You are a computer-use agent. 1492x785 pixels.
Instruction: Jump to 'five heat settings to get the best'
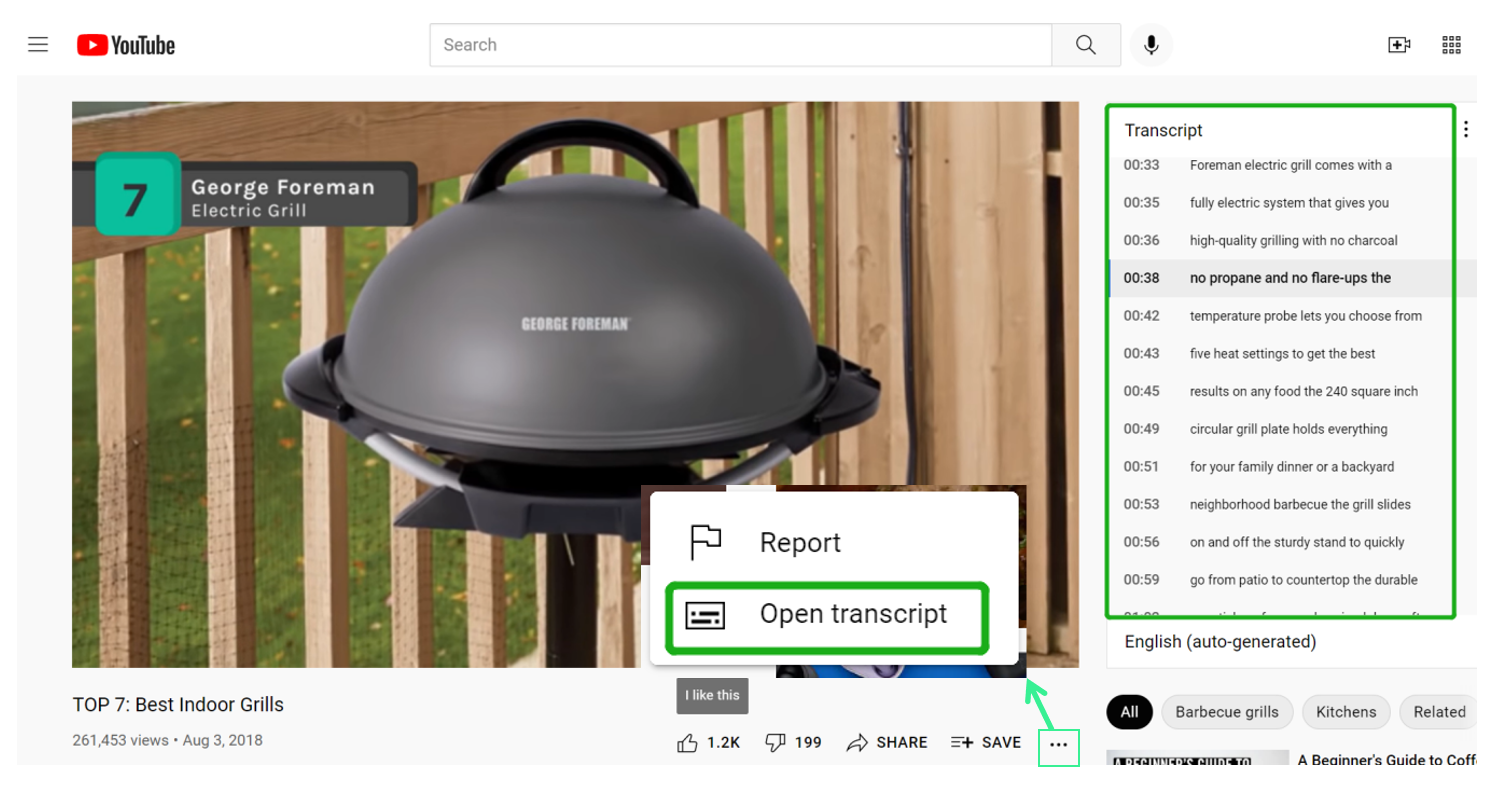[1291, 354]
